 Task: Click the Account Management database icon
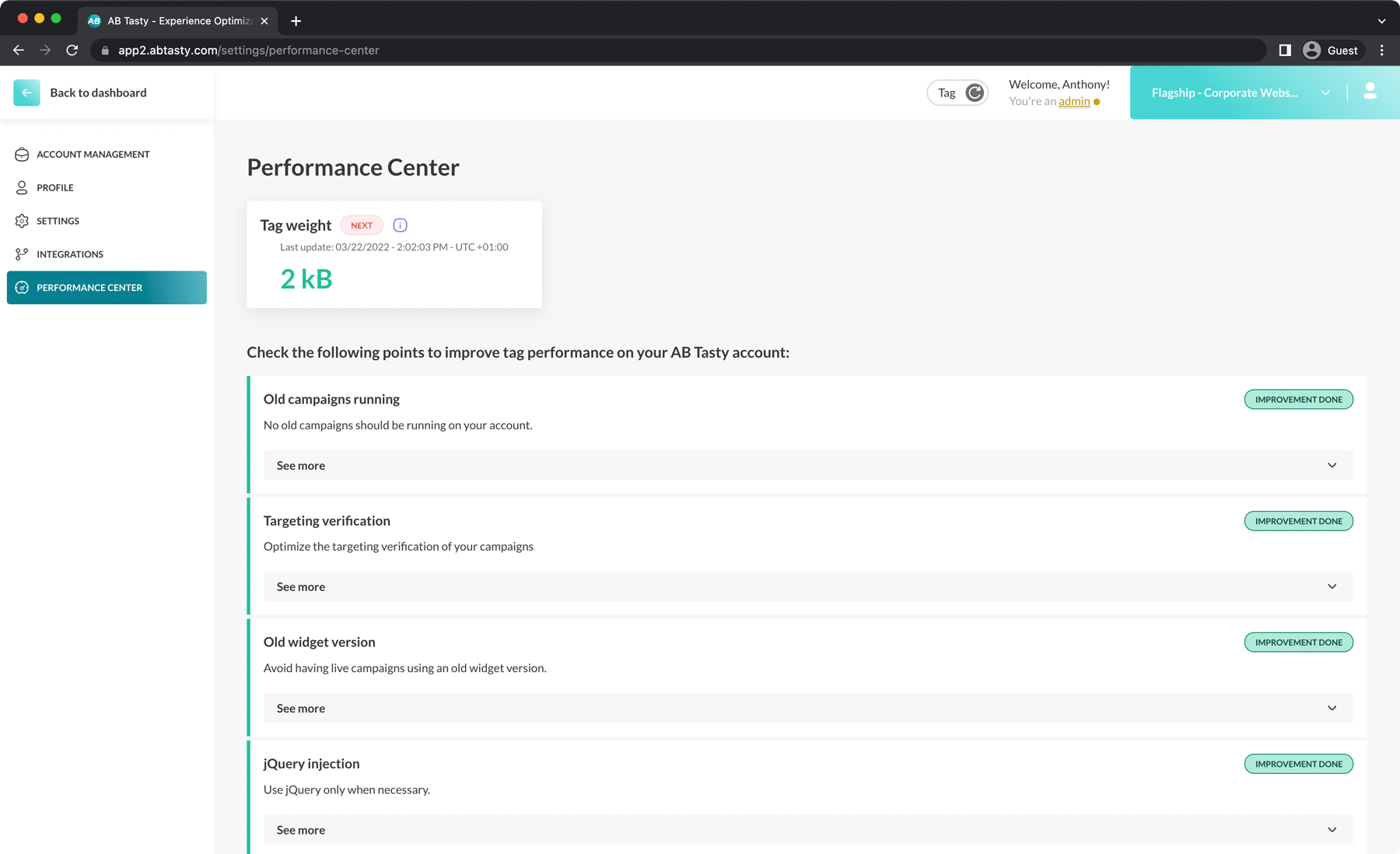[x=22, y=154]
